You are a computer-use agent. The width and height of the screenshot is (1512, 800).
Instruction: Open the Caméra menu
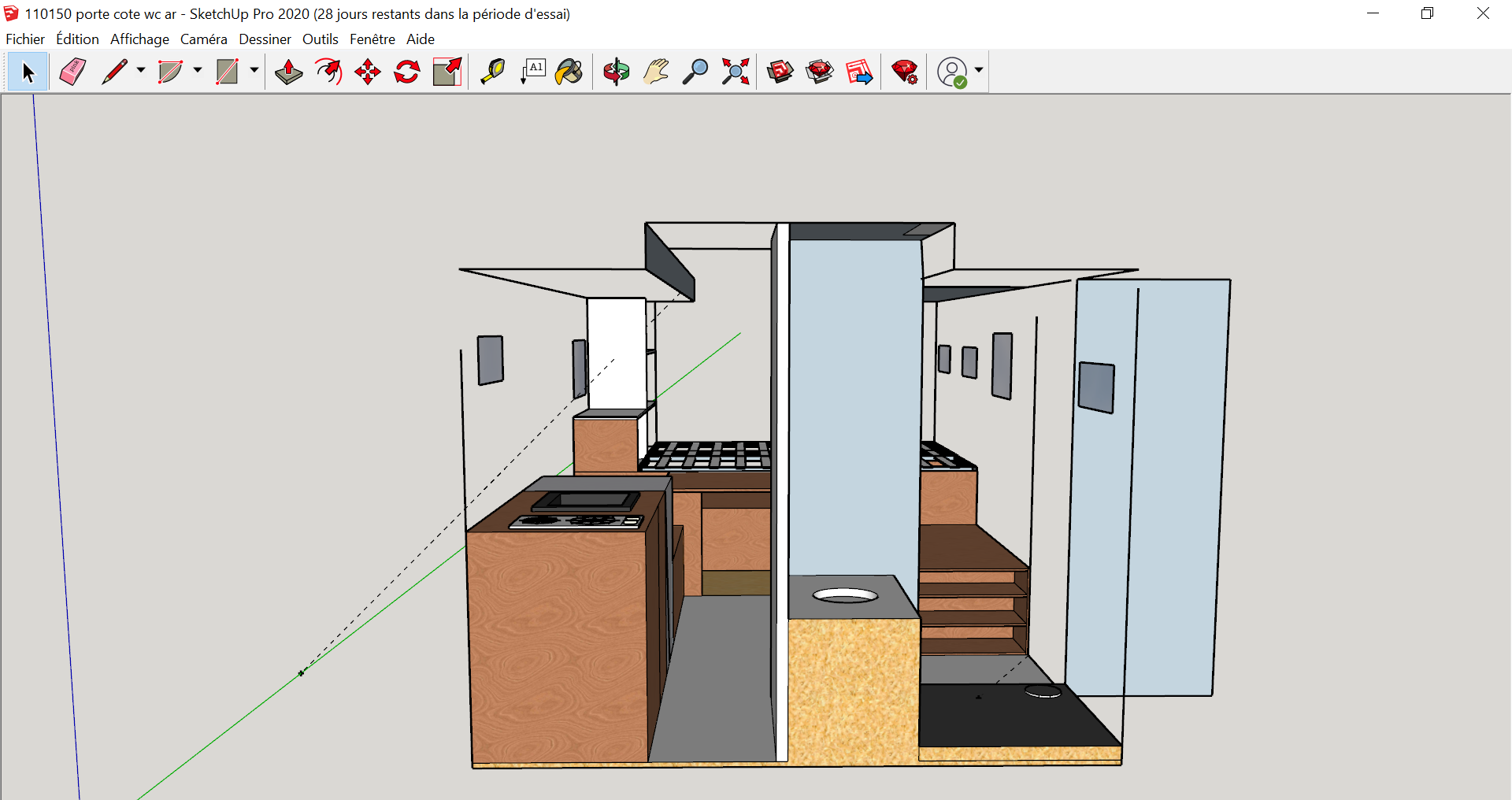[203, 39]
